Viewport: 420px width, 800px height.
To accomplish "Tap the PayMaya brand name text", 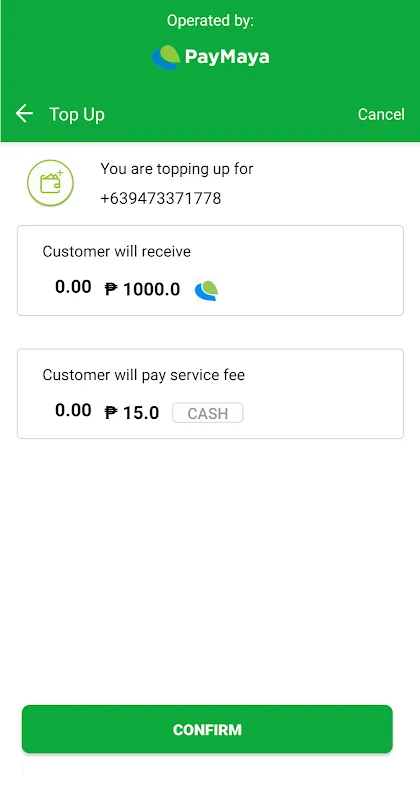I will click(227, 57).
